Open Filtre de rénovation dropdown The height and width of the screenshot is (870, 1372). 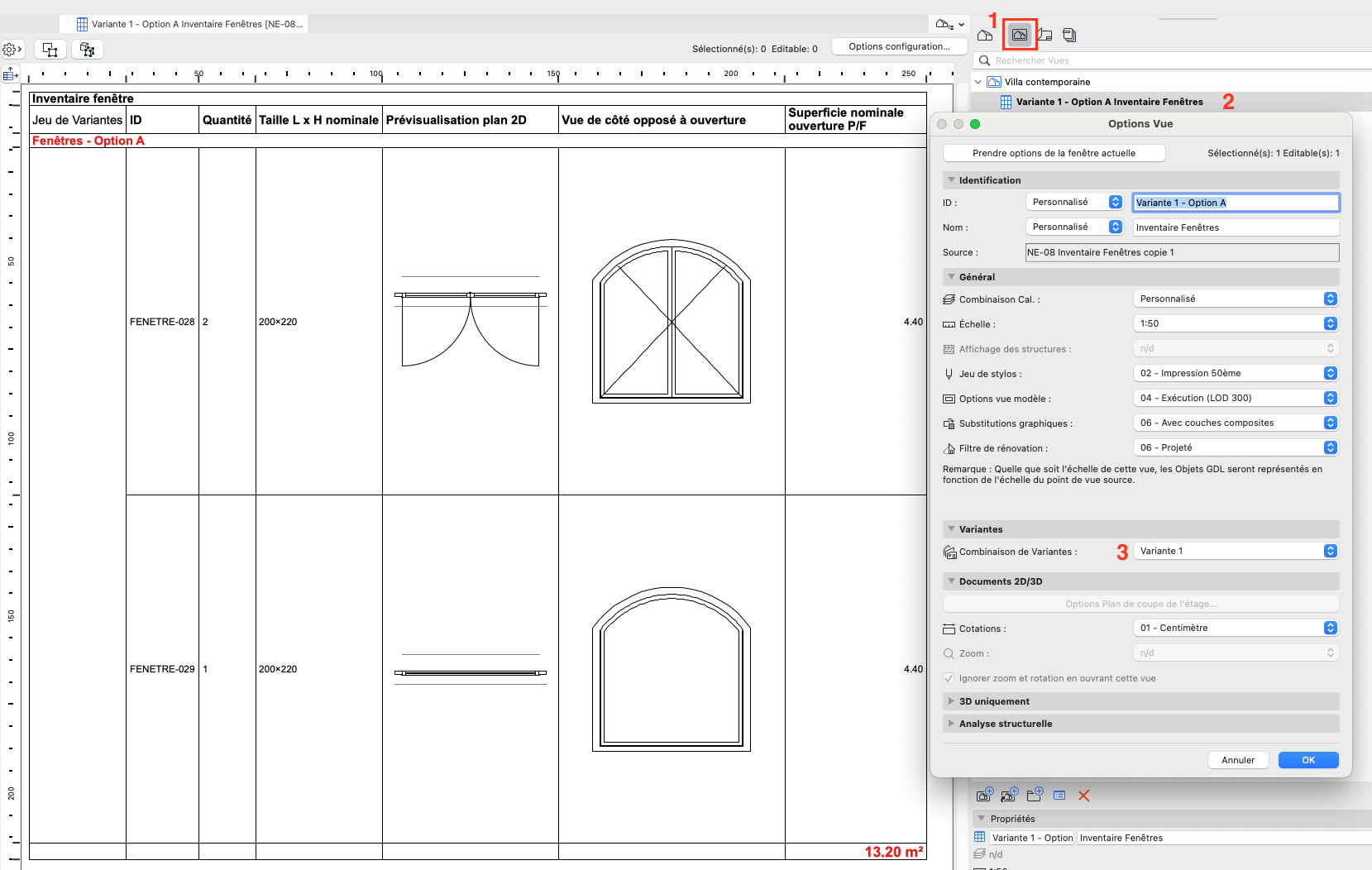pyautogui.click(x=1236, y=447)
